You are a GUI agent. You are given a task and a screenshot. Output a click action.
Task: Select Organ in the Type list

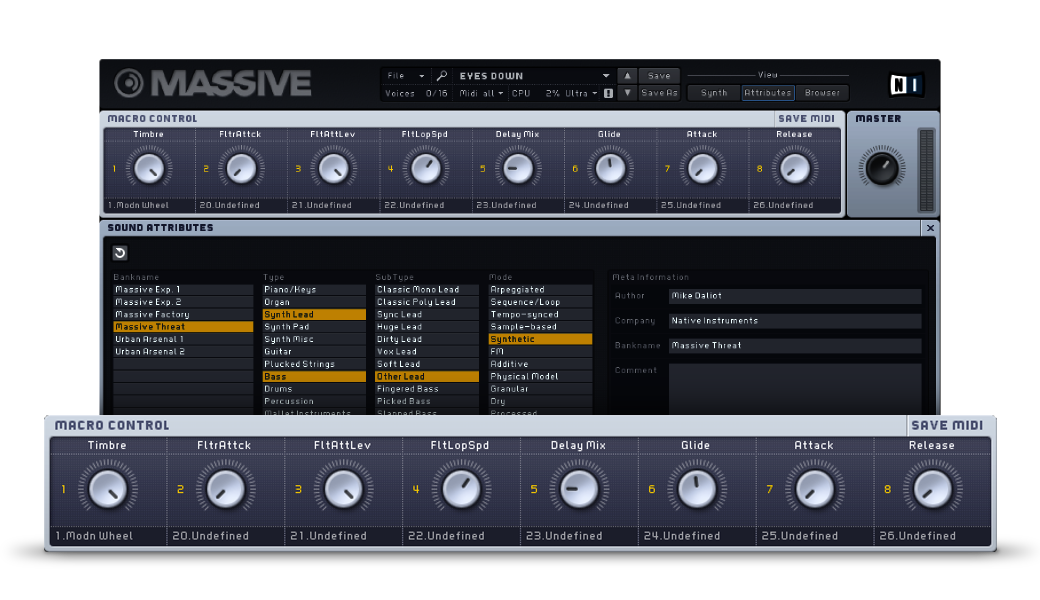pos(314,302)
